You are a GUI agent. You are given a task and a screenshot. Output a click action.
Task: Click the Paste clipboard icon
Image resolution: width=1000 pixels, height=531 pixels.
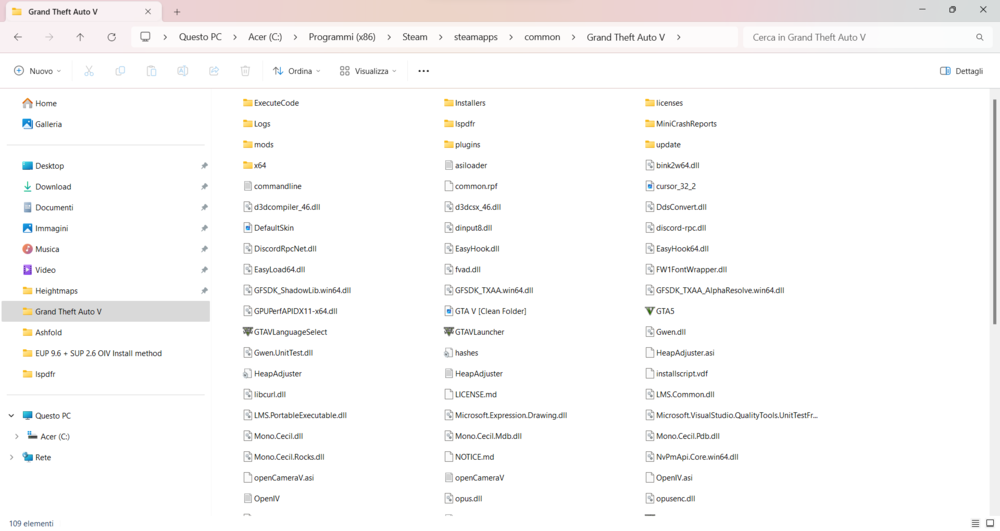(151, 71)
